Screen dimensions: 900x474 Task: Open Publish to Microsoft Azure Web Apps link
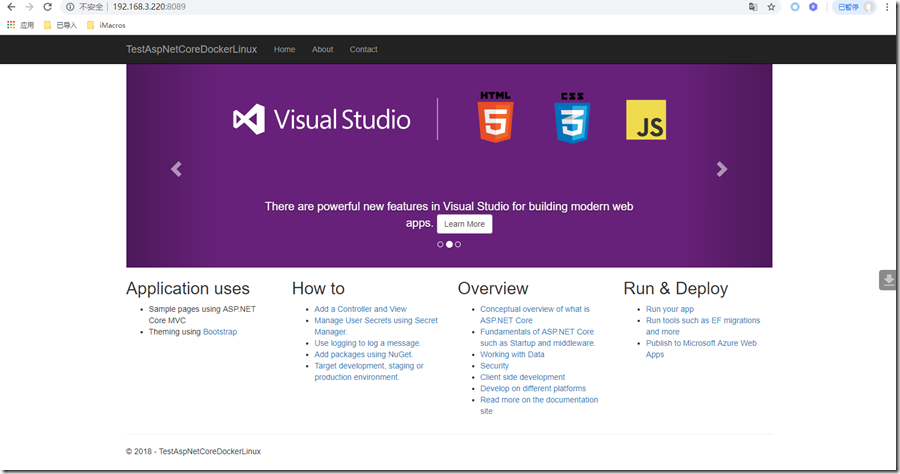tap(701, 348)
